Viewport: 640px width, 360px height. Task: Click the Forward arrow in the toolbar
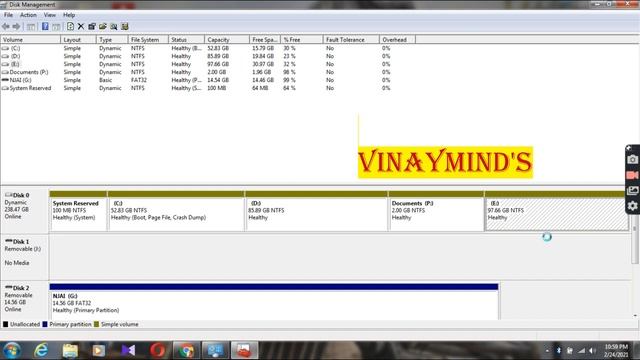coord(16,27)
